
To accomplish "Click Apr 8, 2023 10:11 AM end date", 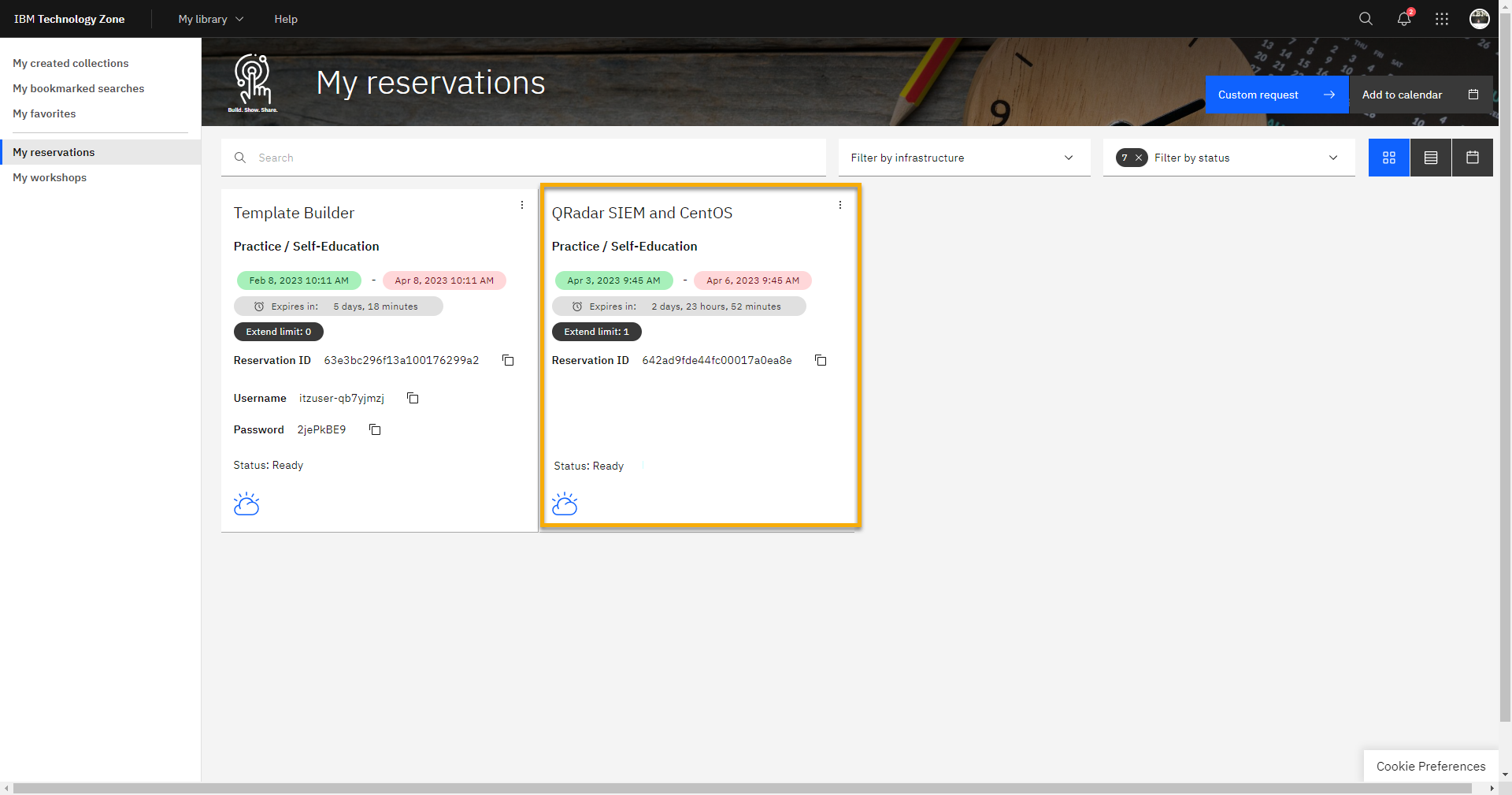I will coord(444,280).
